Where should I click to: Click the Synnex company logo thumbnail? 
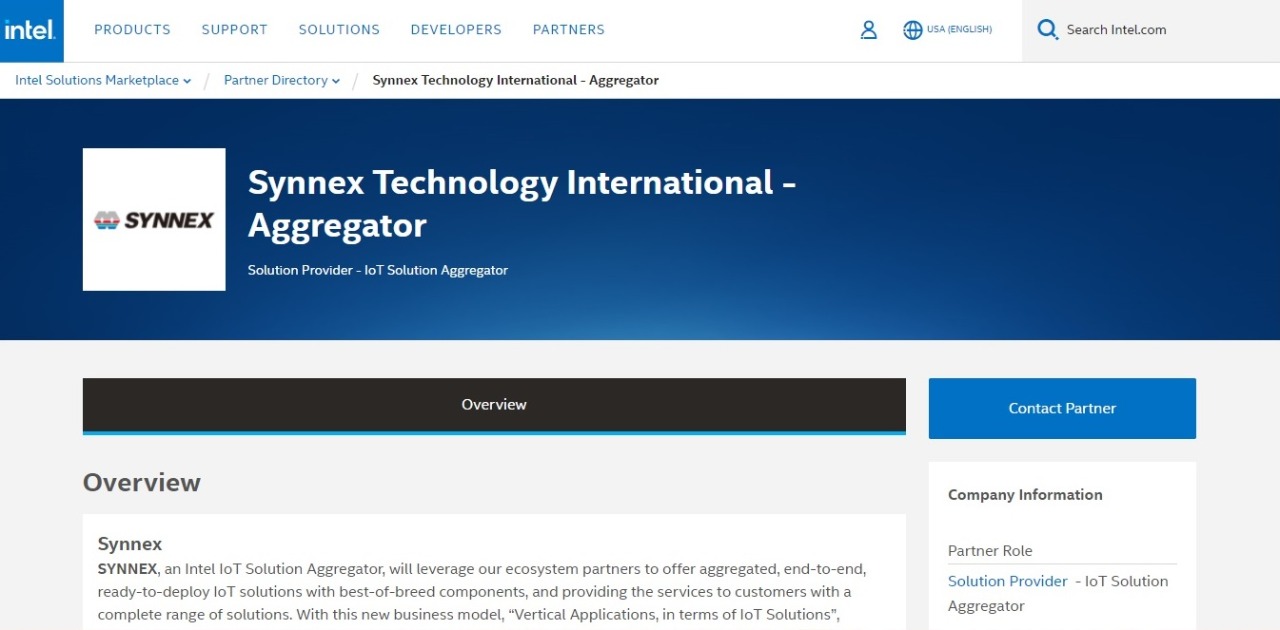(x=154, y=219)
